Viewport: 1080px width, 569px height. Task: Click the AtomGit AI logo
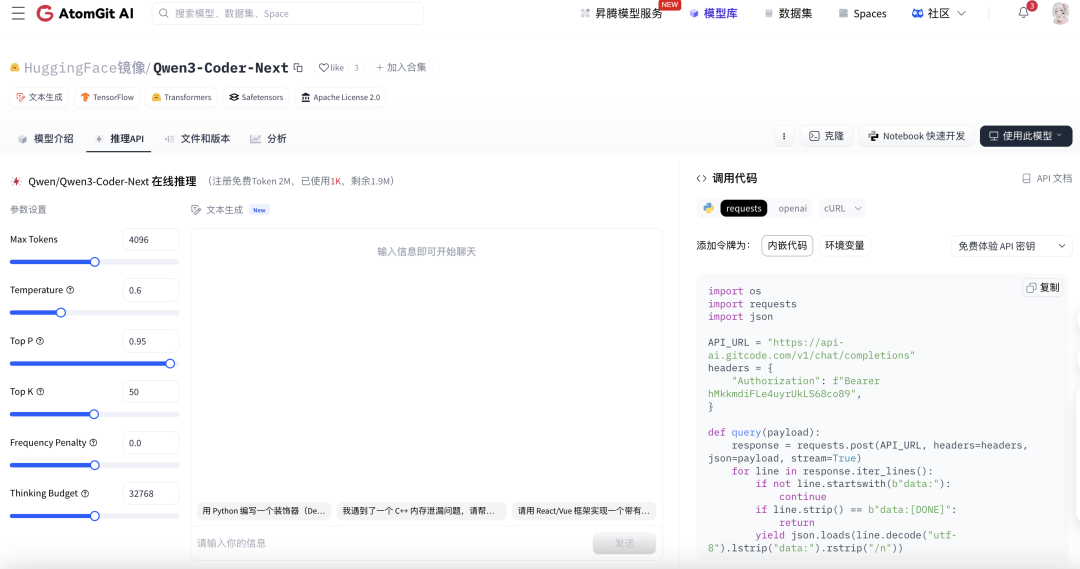85,13
